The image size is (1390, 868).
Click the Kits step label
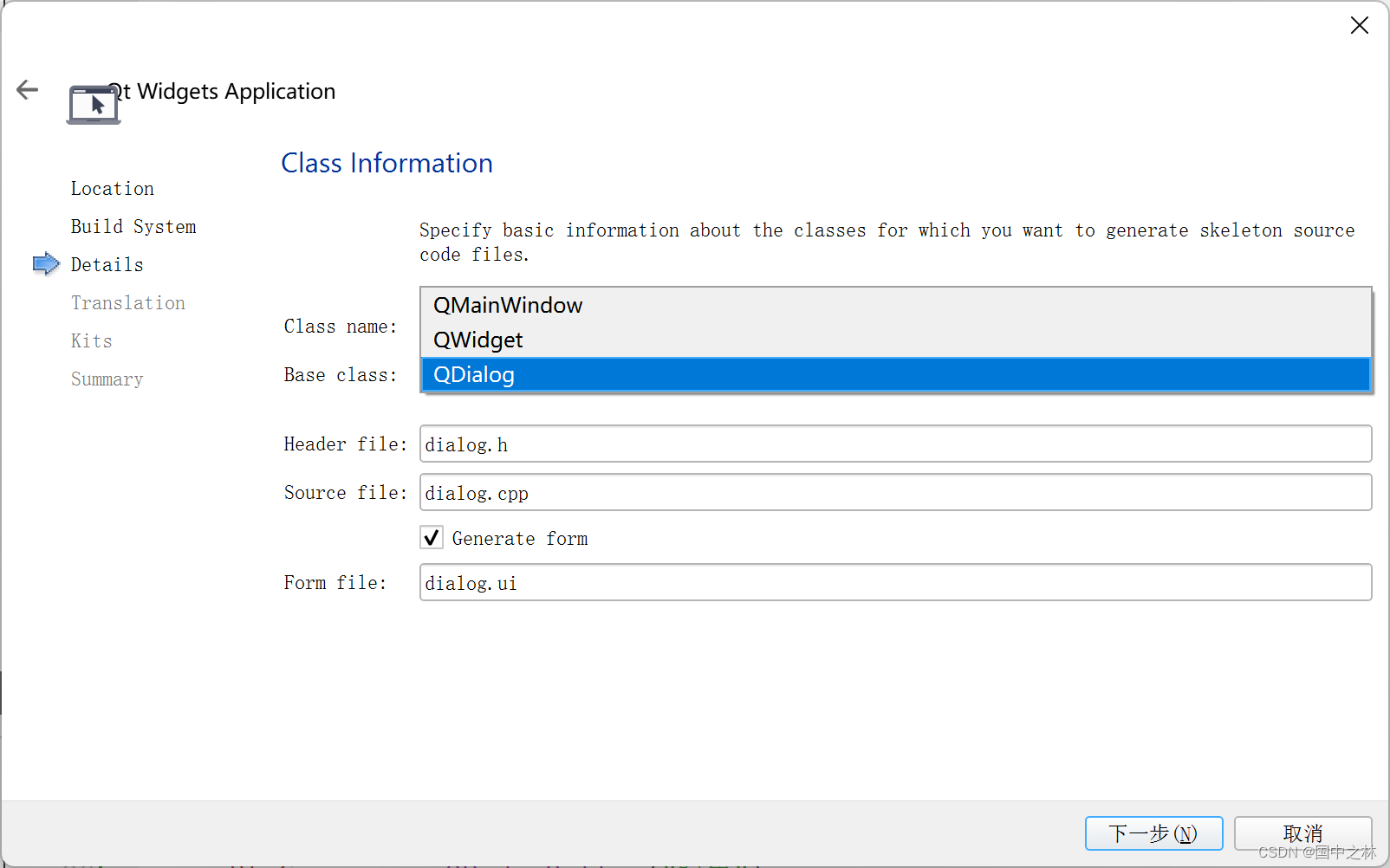coord(92,340)
